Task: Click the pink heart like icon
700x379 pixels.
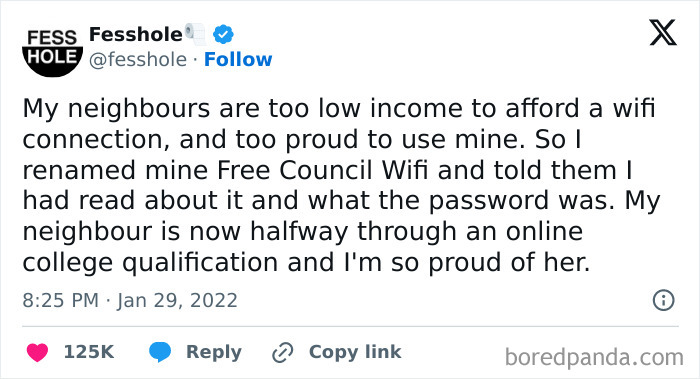Action: coord(38,352)
